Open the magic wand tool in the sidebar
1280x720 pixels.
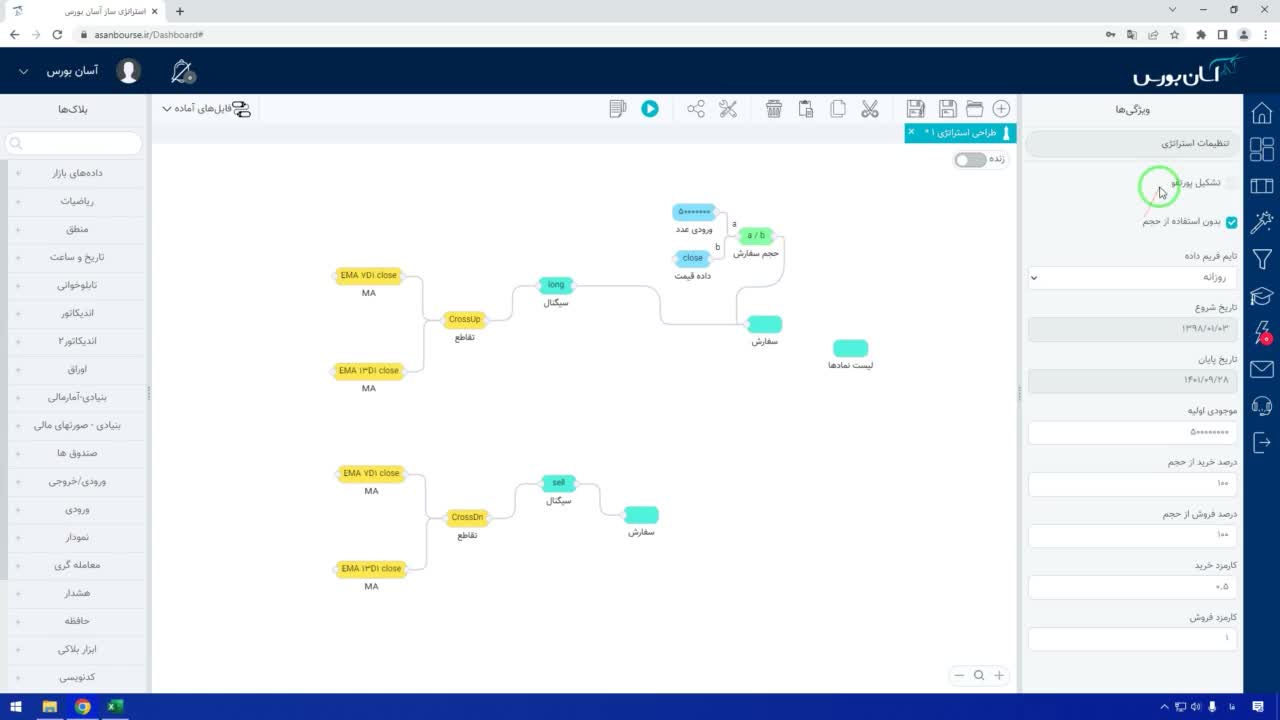click(x=1262, y=222)
